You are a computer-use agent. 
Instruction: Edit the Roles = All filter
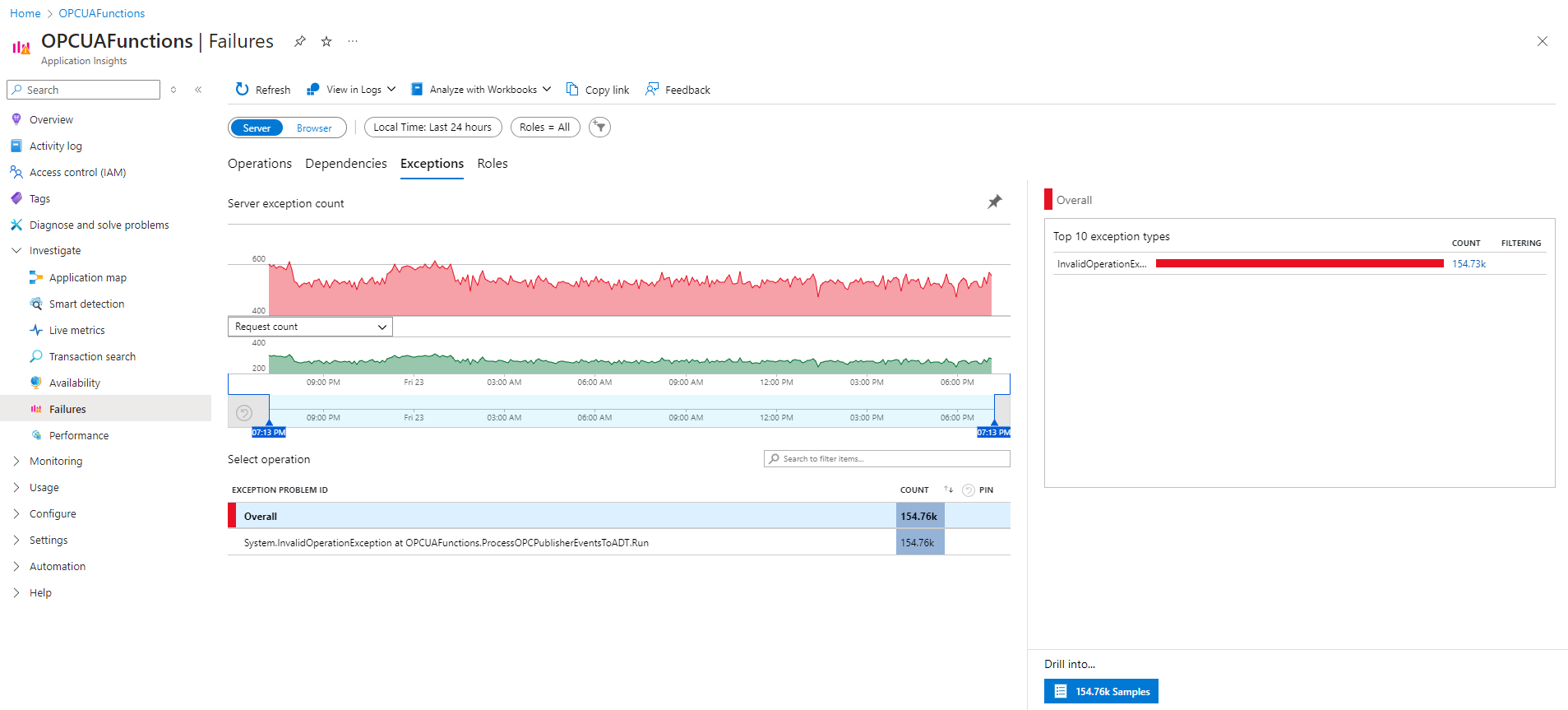tap(545, 128)
